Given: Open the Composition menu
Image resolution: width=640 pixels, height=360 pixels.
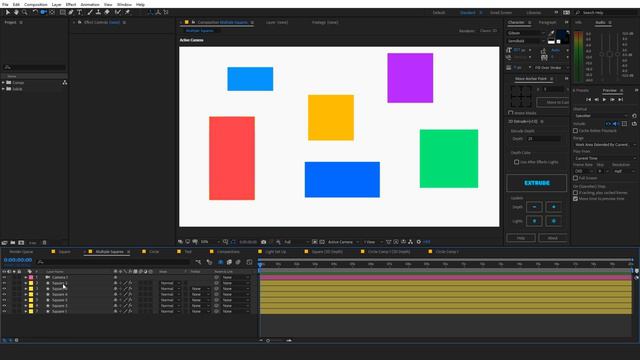Looking at the screenshot, I should 36,4.
